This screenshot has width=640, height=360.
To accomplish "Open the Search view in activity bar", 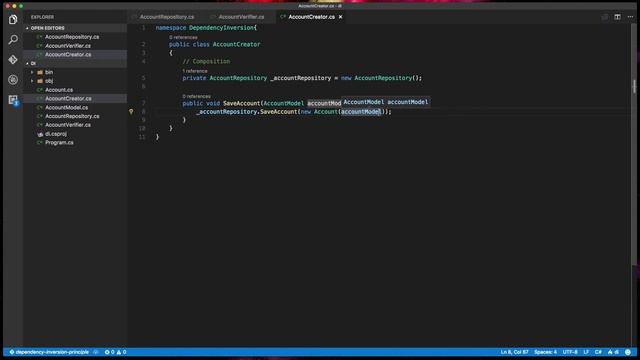I will click(13, 40).
